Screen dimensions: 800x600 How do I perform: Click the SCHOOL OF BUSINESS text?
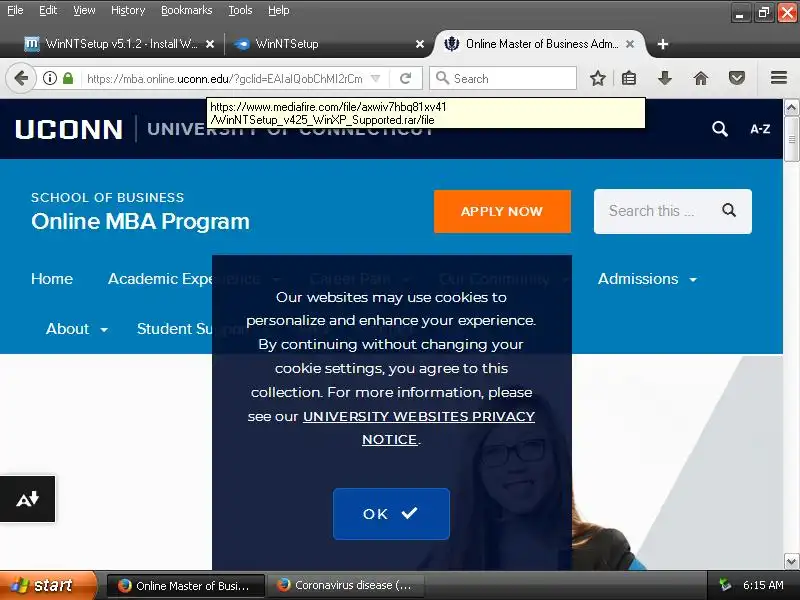click(x=108, y=198)
